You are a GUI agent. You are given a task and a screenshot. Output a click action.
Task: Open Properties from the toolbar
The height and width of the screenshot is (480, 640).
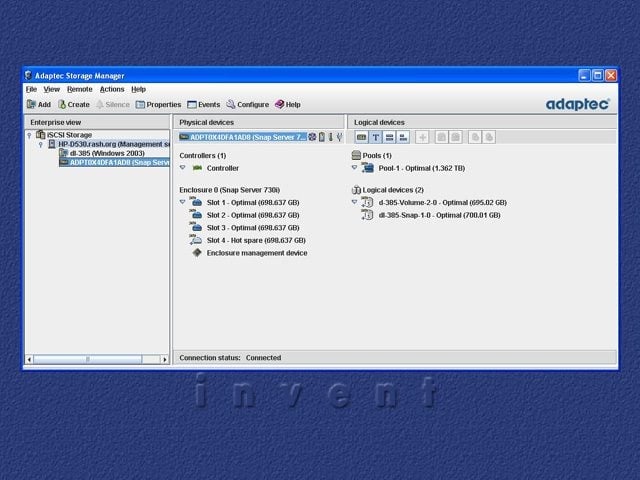click(x=158, y=104)
